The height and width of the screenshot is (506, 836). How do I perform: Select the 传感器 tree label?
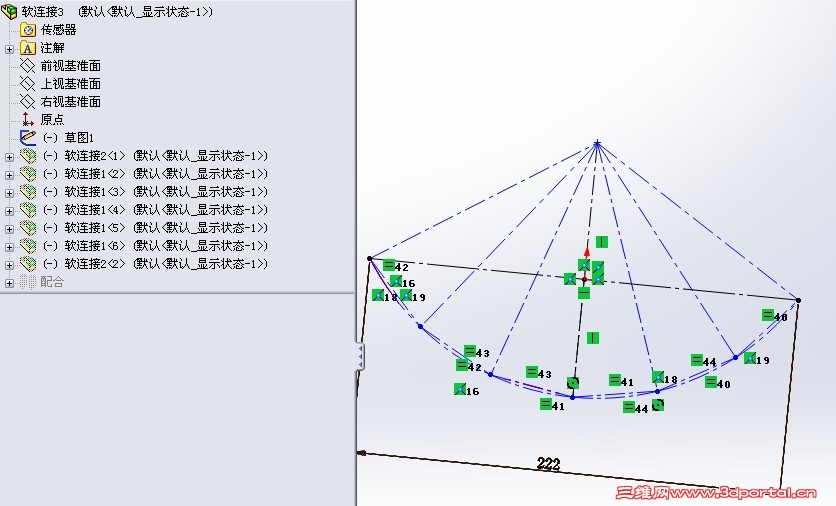pyautogui.click(x=59, y=30)
